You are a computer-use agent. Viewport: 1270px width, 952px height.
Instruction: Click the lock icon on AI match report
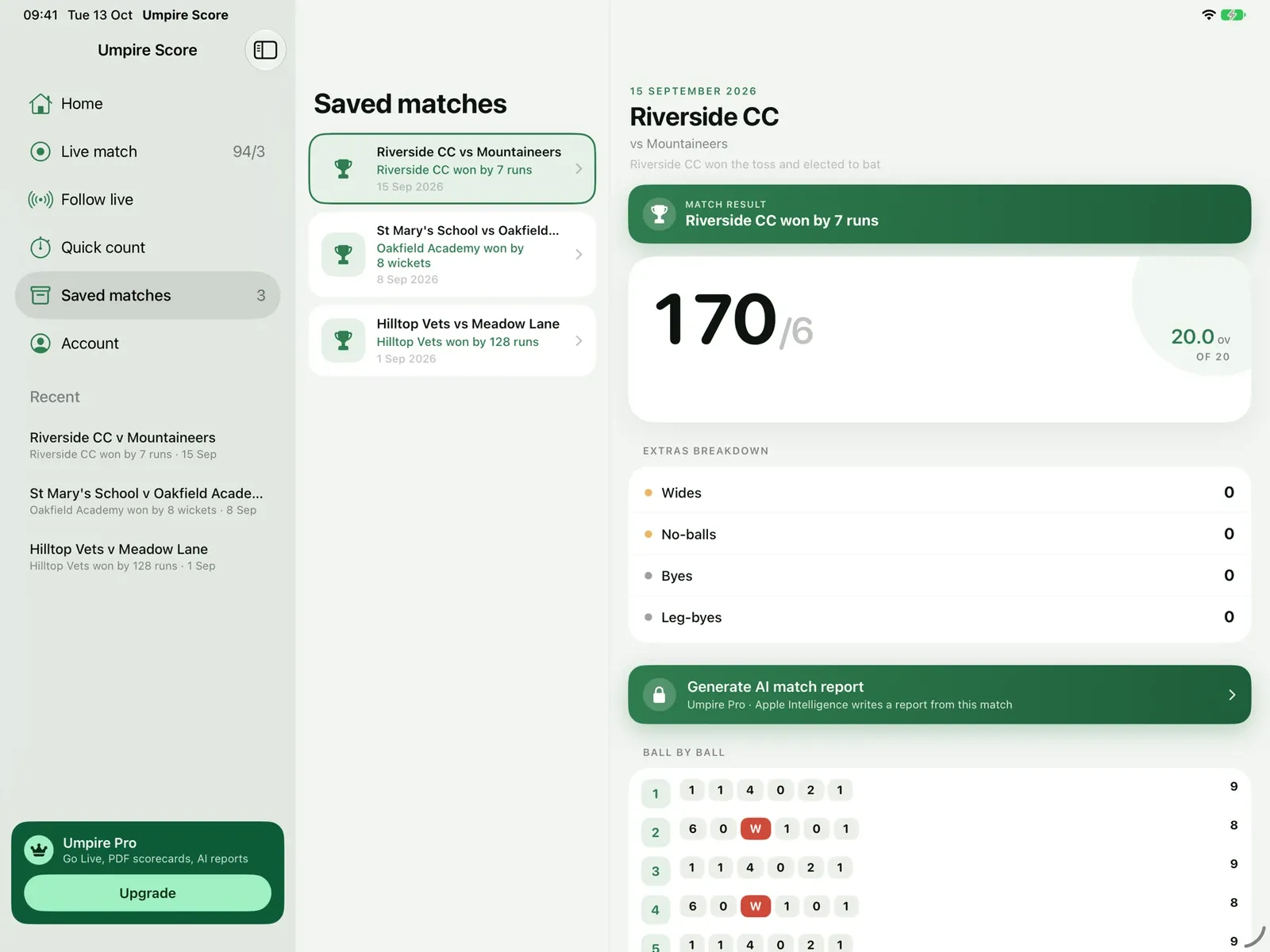[659, 695]
